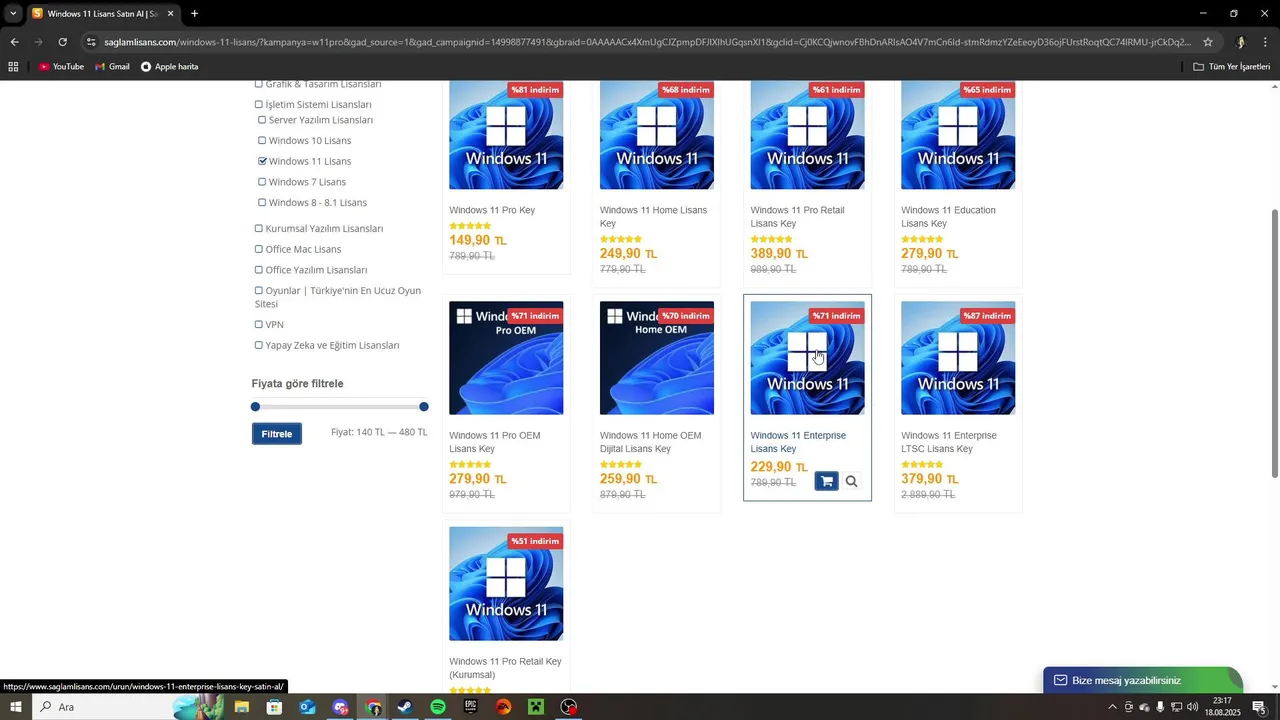This screenshot has width=1280, height=720.
Task: Check the VPN filter checkbox
Action: pyautogui.click(x=258, y=325)
